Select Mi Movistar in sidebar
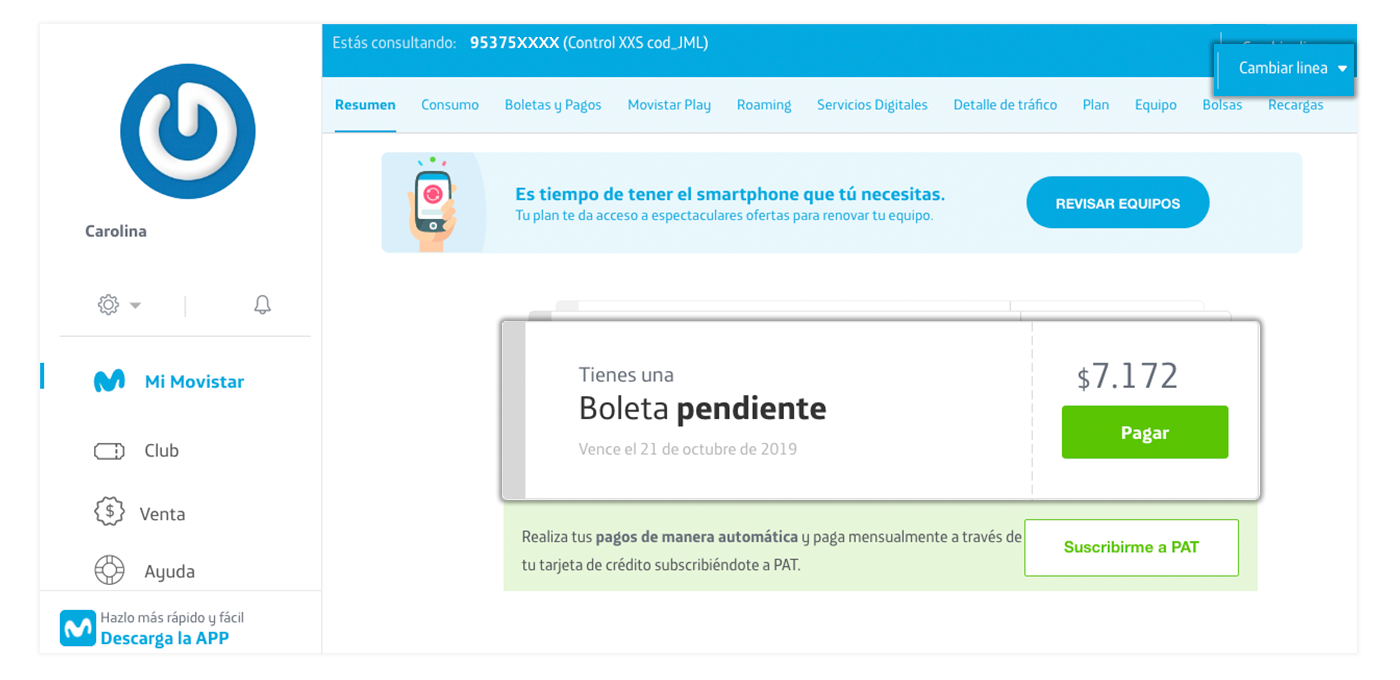The image size is (1400, 680). pyautogui.click(x=194, y=381)
